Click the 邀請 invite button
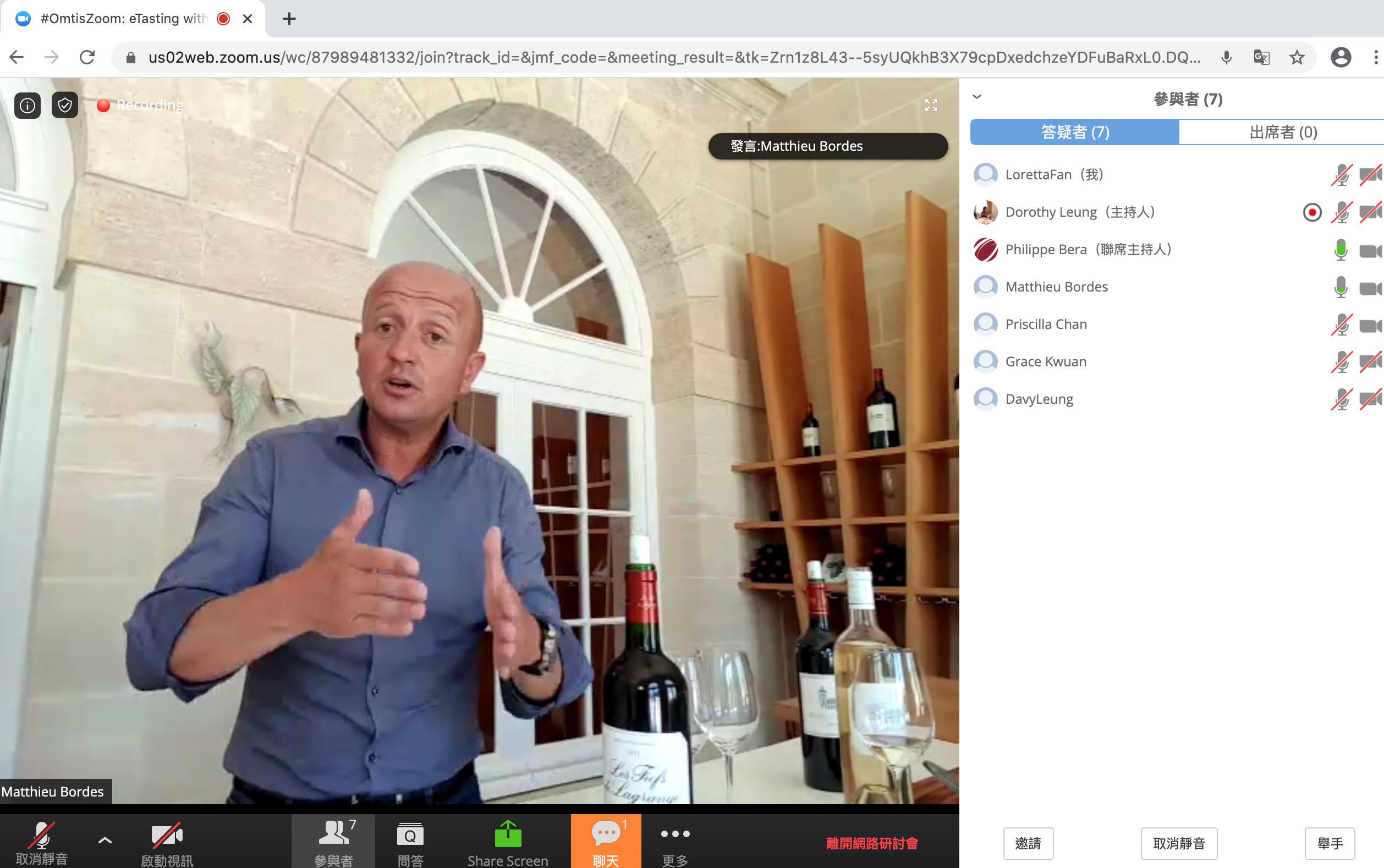This screenshot has width=1384, height=868. click(1028, 843)
